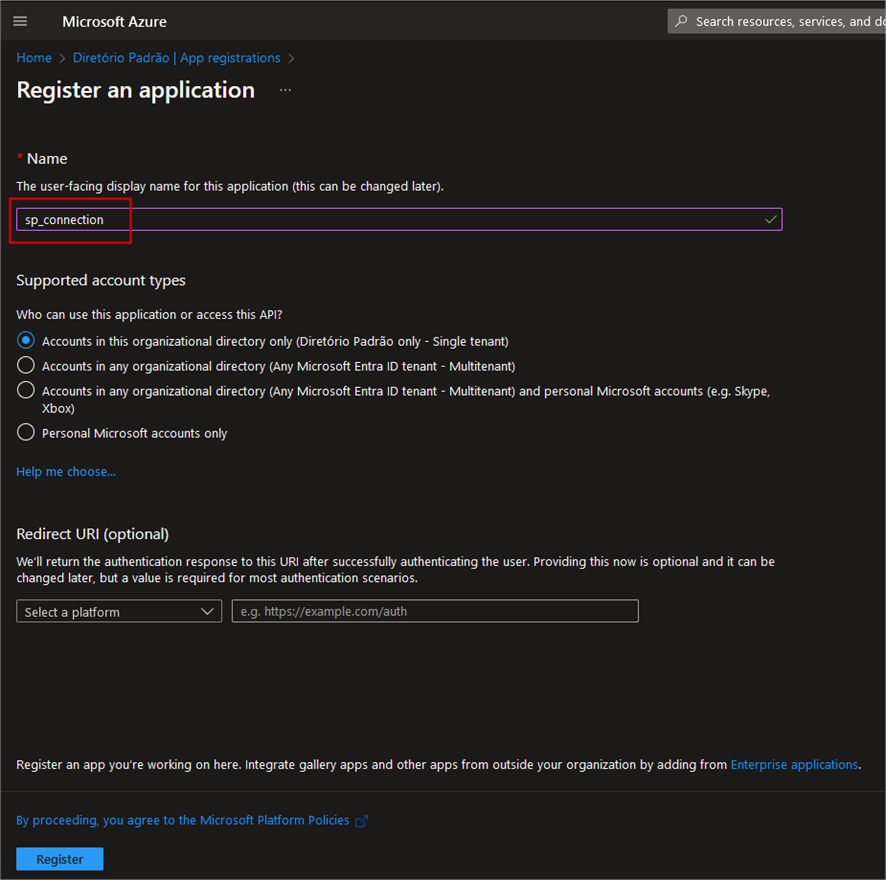This screenshot has height=880, width=886.
Task: Open Help me choose link
Action: click(66, 472)
